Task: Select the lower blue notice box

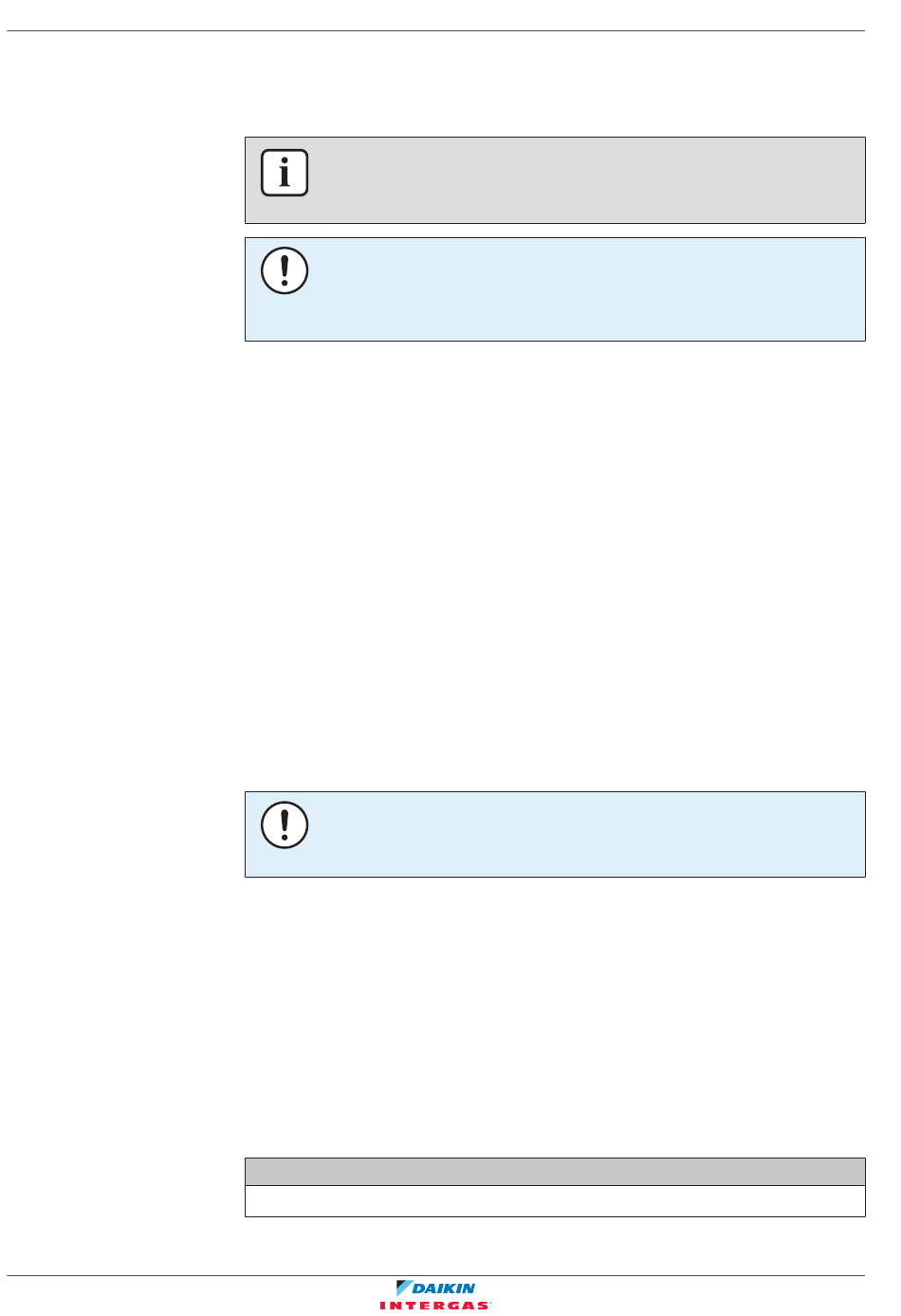Action: (555, 834)
